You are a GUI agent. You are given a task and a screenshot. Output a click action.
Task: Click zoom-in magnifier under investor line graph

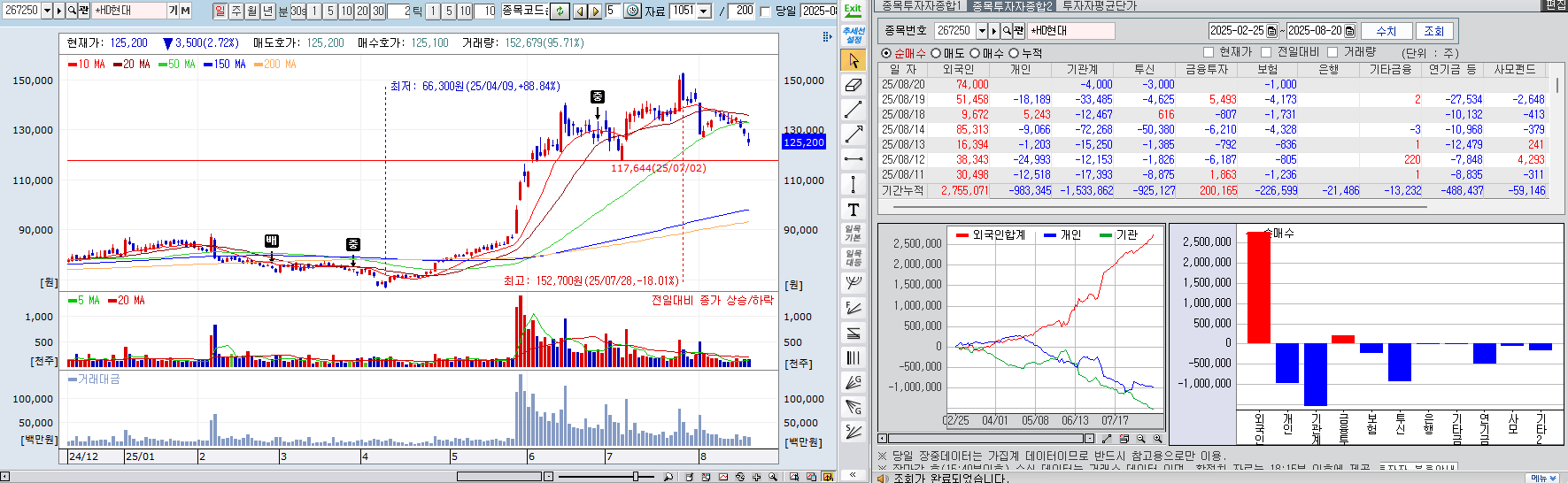click(x=1157, y=439)
